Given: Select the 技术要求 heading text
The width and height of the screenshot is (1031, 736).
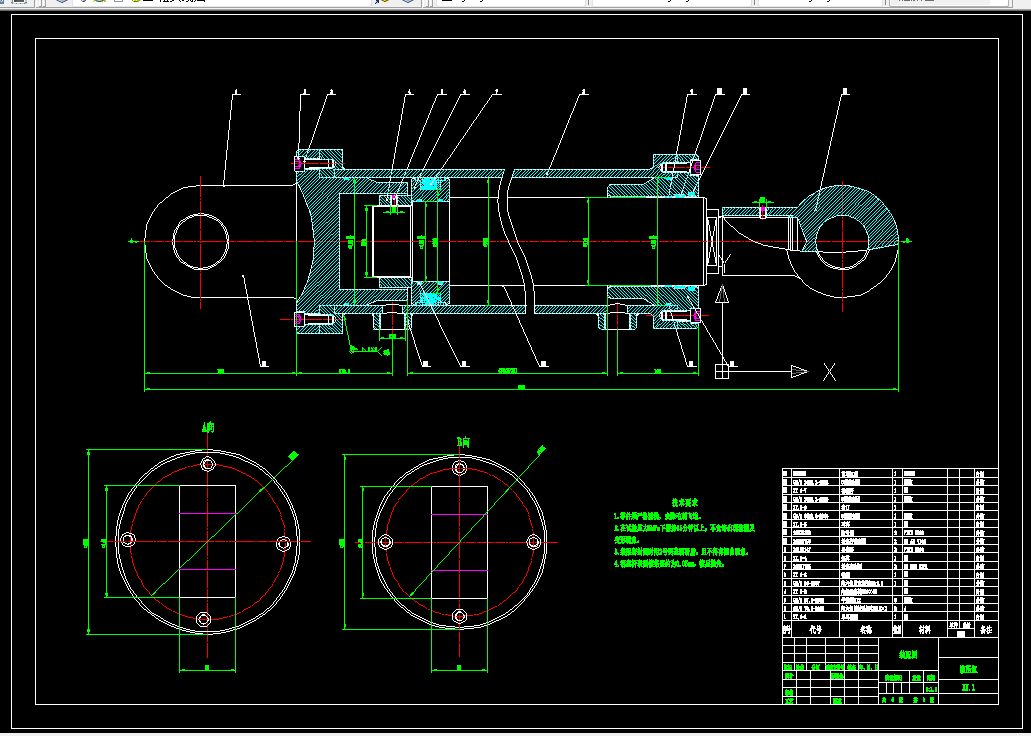Looking at the screenshot, I should tap(684, 503).
